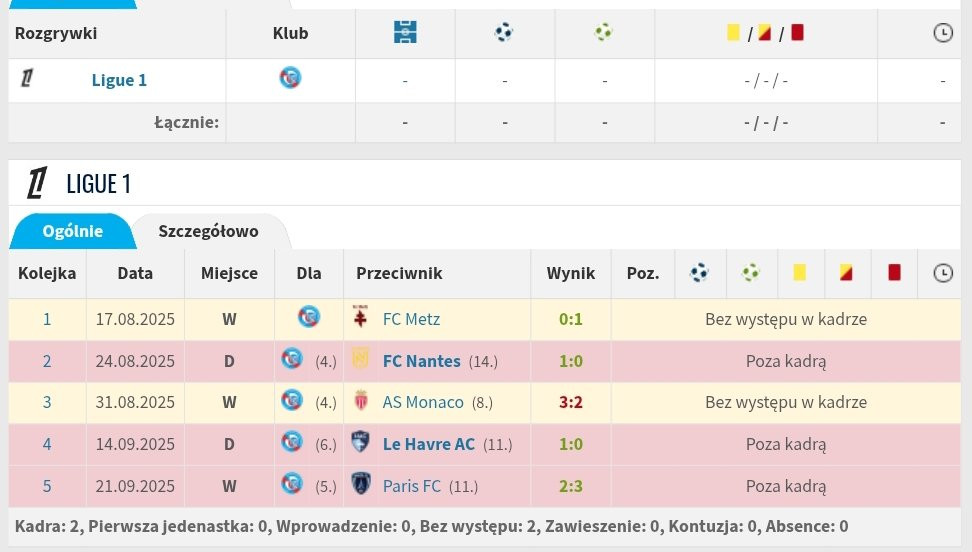The image size is (972, 552).
Task: Click the FC Metz club crest
Action: click(x=361, y=319)
